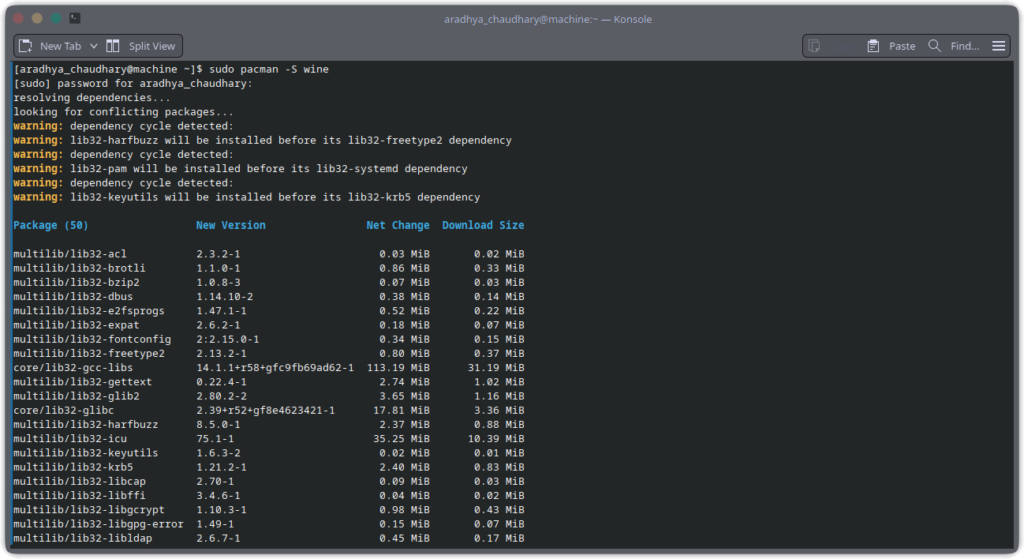Click multilib/lib32-libcap package name
This screenshot has width=1024, height=559.
tap(79, 482)
